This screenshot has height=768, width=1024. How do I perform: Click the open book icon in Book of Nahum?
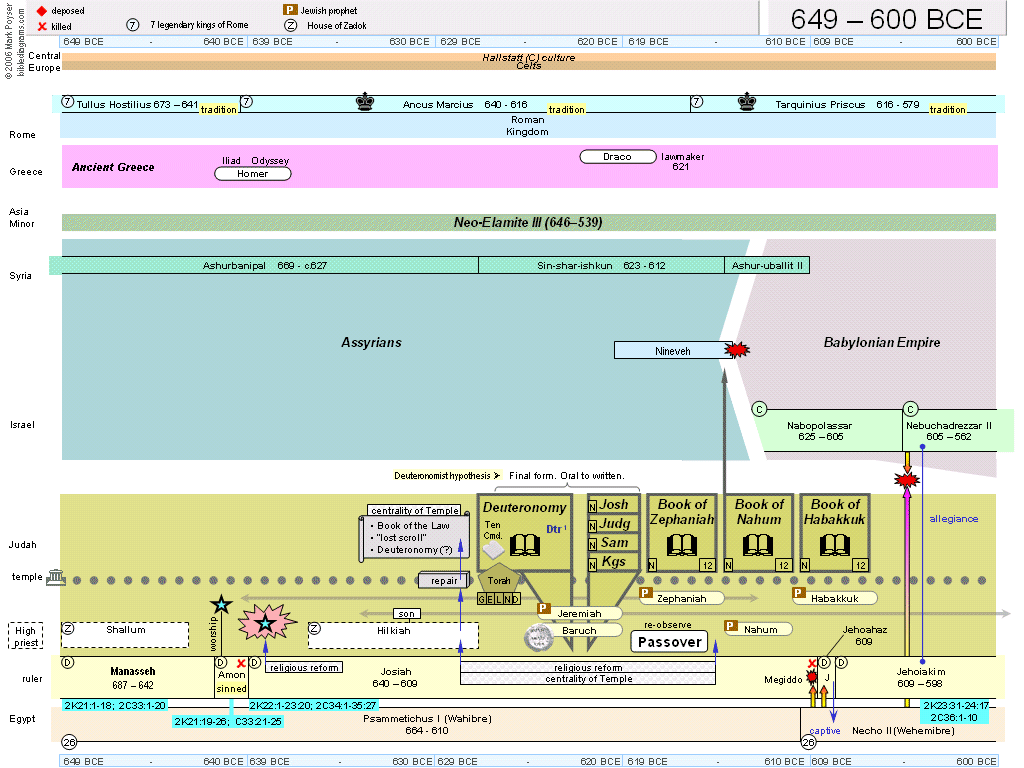click(x=758, y=545)
